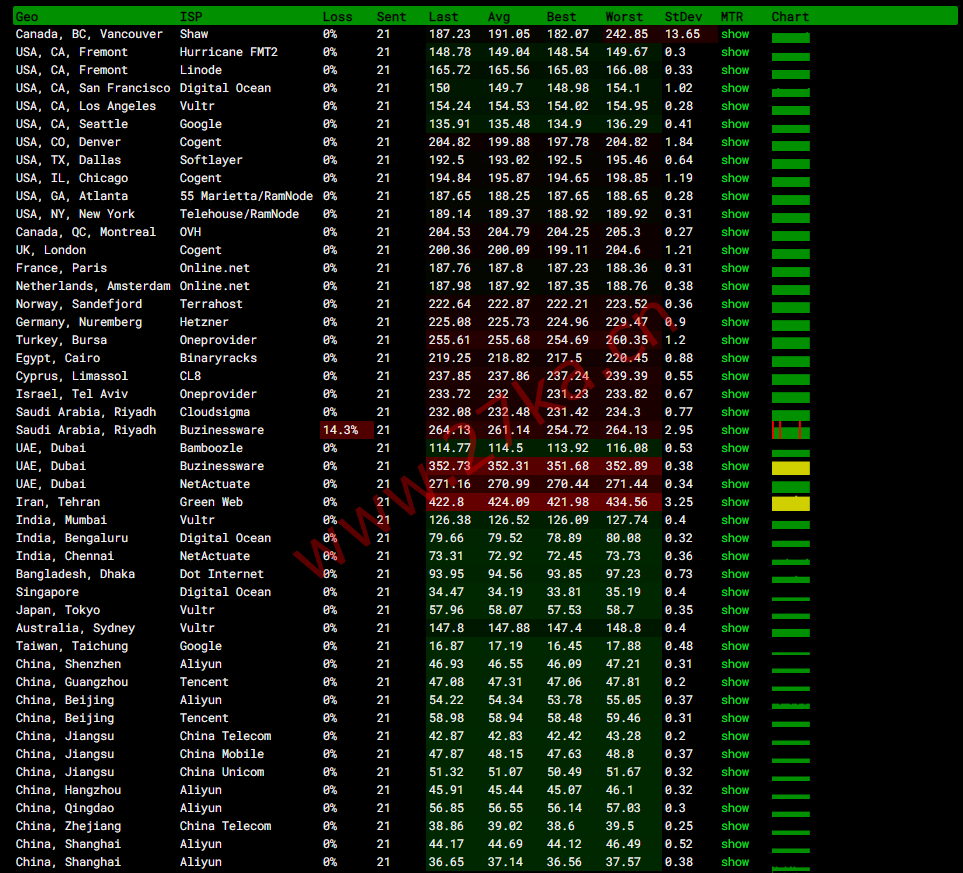Show MTR for Dallas Softlayer
963x873 pixels.
point(735,160)
